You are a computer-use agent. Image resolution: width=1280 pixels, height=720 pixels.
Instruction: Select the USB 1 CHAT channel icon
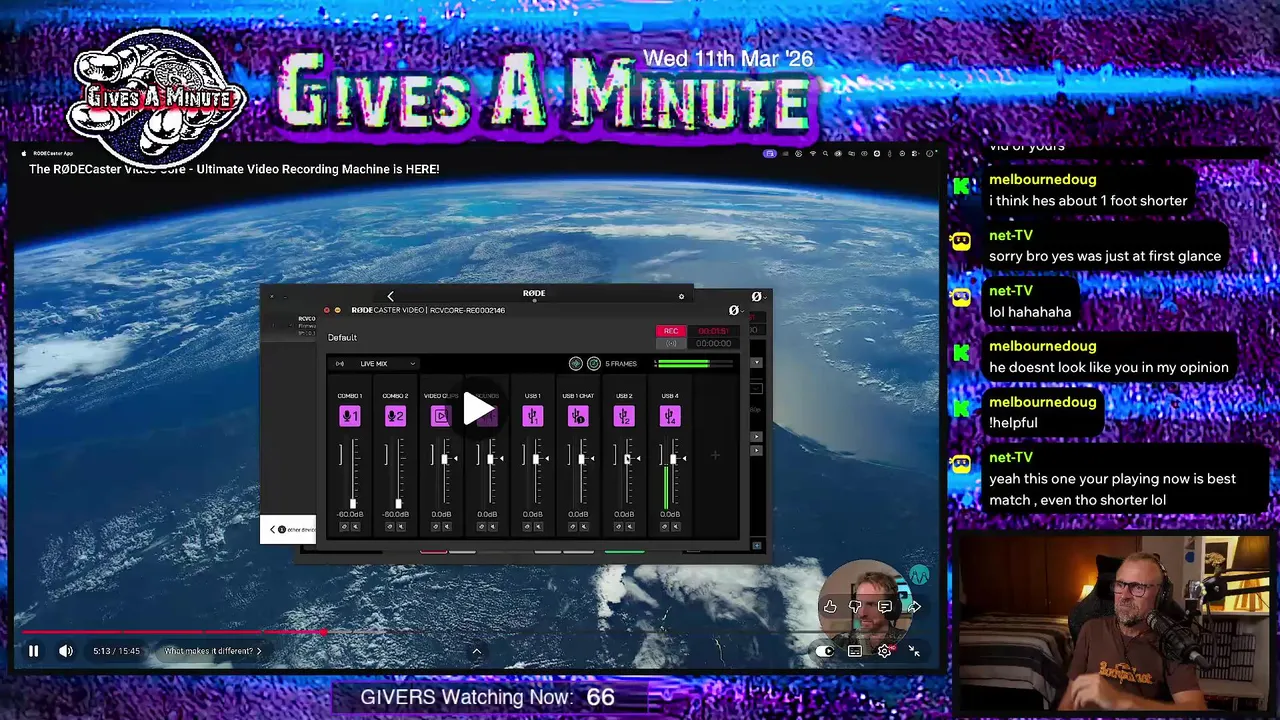(x=578, y=416)
